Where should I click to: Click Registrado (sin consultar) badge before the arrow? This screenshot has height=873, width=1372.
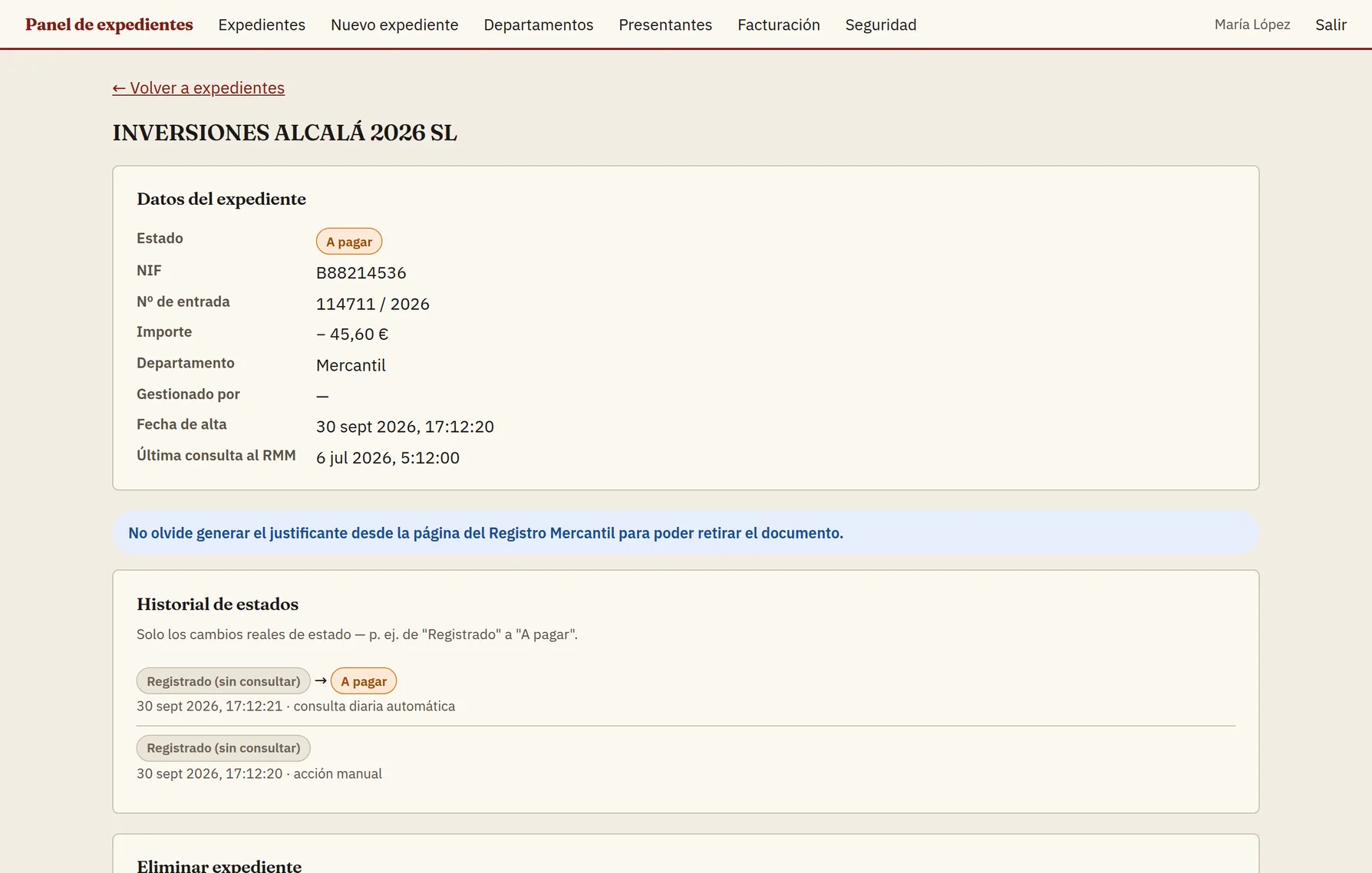coord(223,681)
